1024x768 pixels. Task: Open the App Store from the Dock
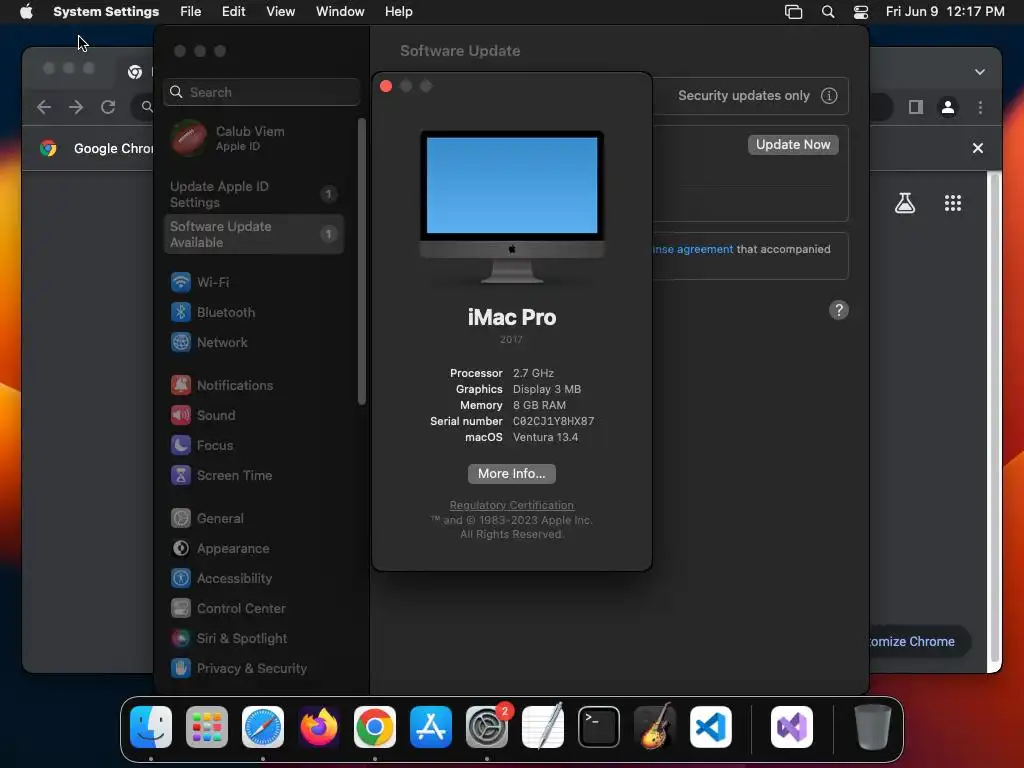tap(431, 727)
